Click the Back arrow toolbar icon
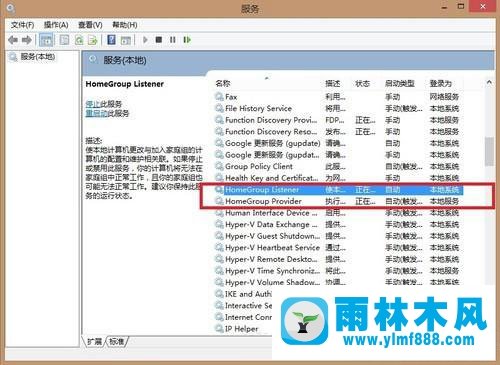This screenshot has height=365, width=500. click(x=13, y=40)
